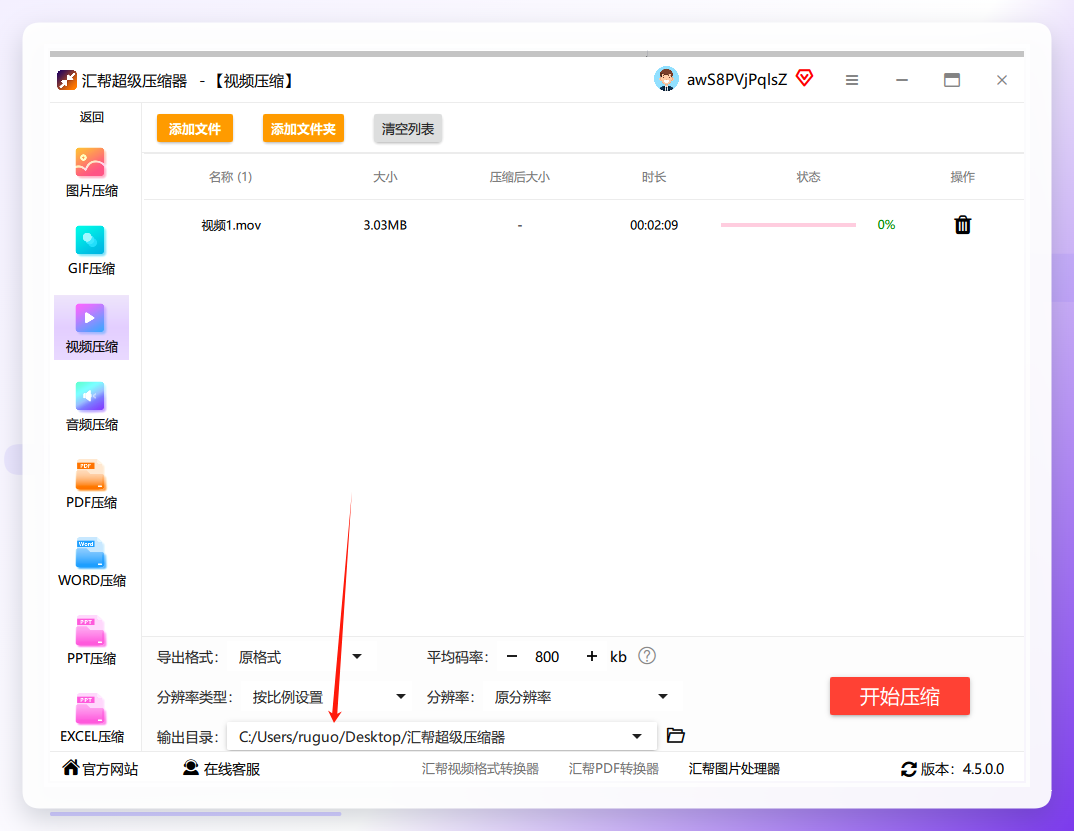Click the 版本: 4.5.0.0 version text

click(x=962, y=769)
